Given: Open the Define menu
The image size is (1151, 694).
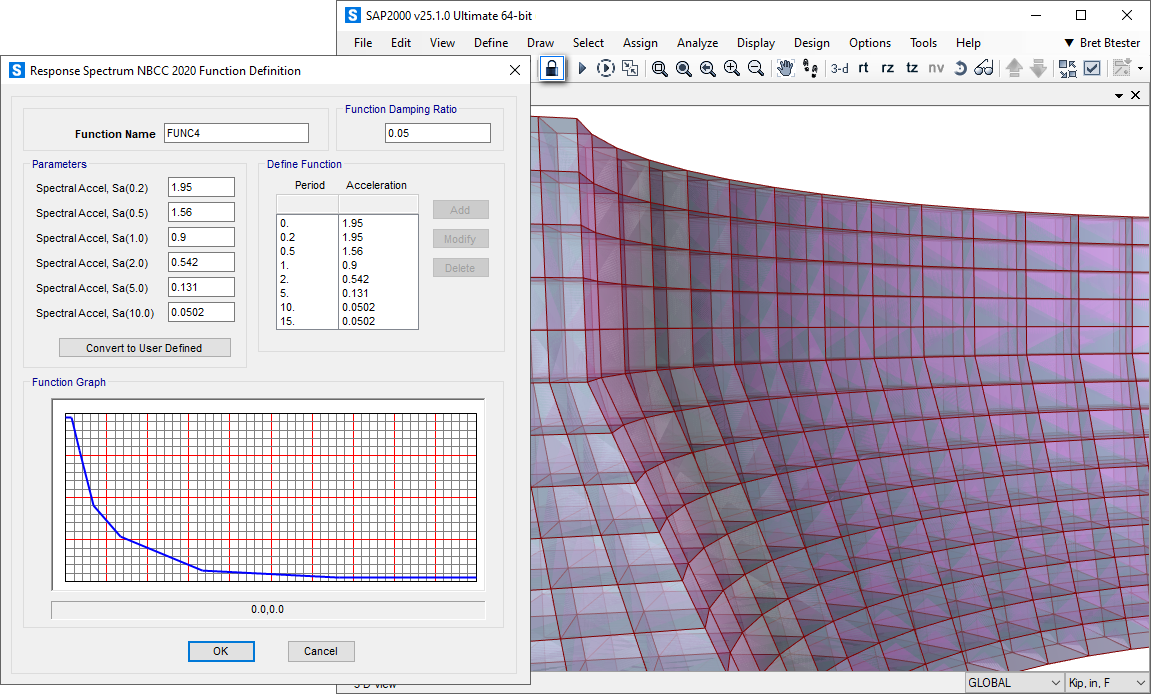Looking at the screenshot, I should [x=490, y=42].
